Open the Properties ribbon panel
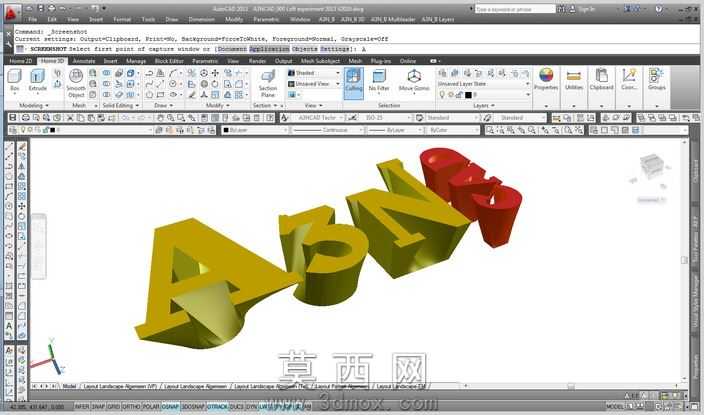This screenshot has width=704, height=415. click(546, 79)
